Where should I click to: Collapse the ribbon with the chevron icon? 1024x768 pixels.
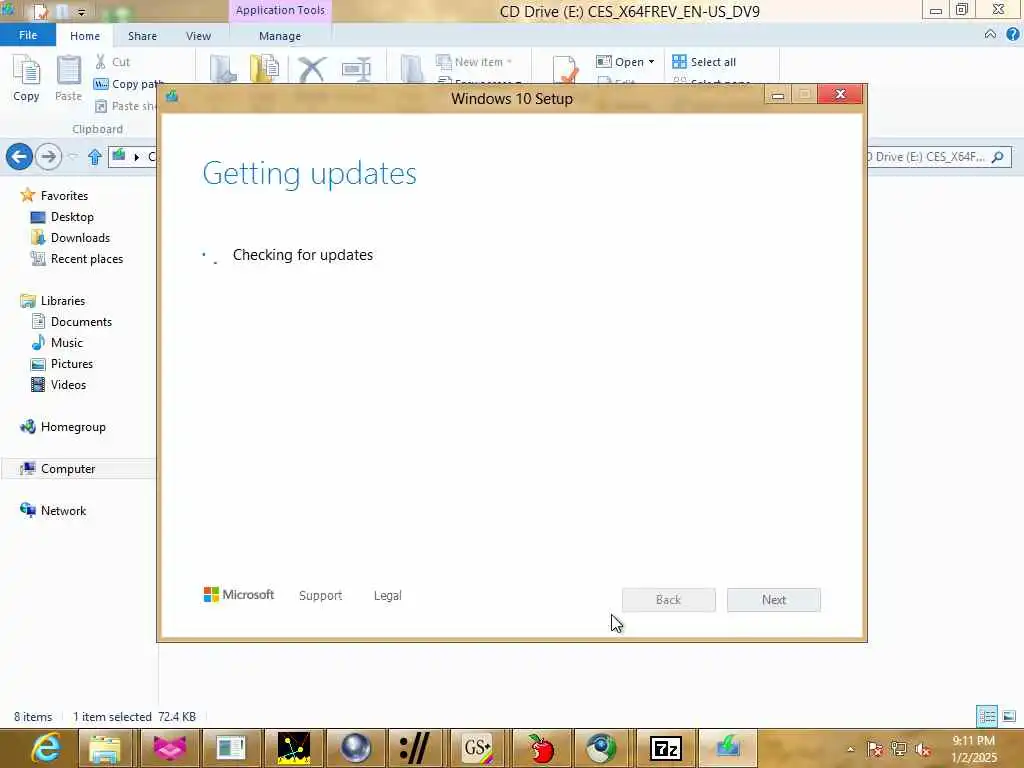pos(990,35)
